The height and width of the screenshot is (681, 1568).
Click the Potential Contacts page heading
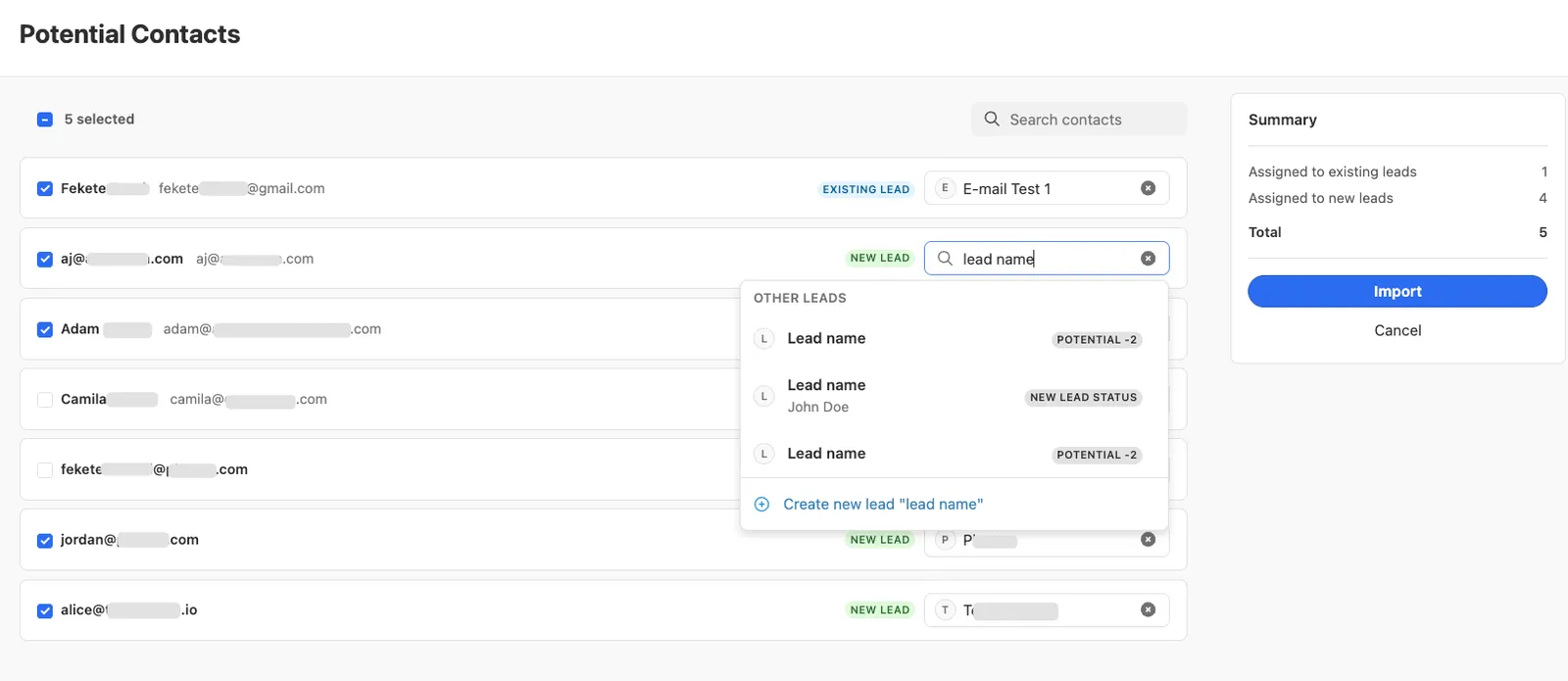[x=130, y=34]
